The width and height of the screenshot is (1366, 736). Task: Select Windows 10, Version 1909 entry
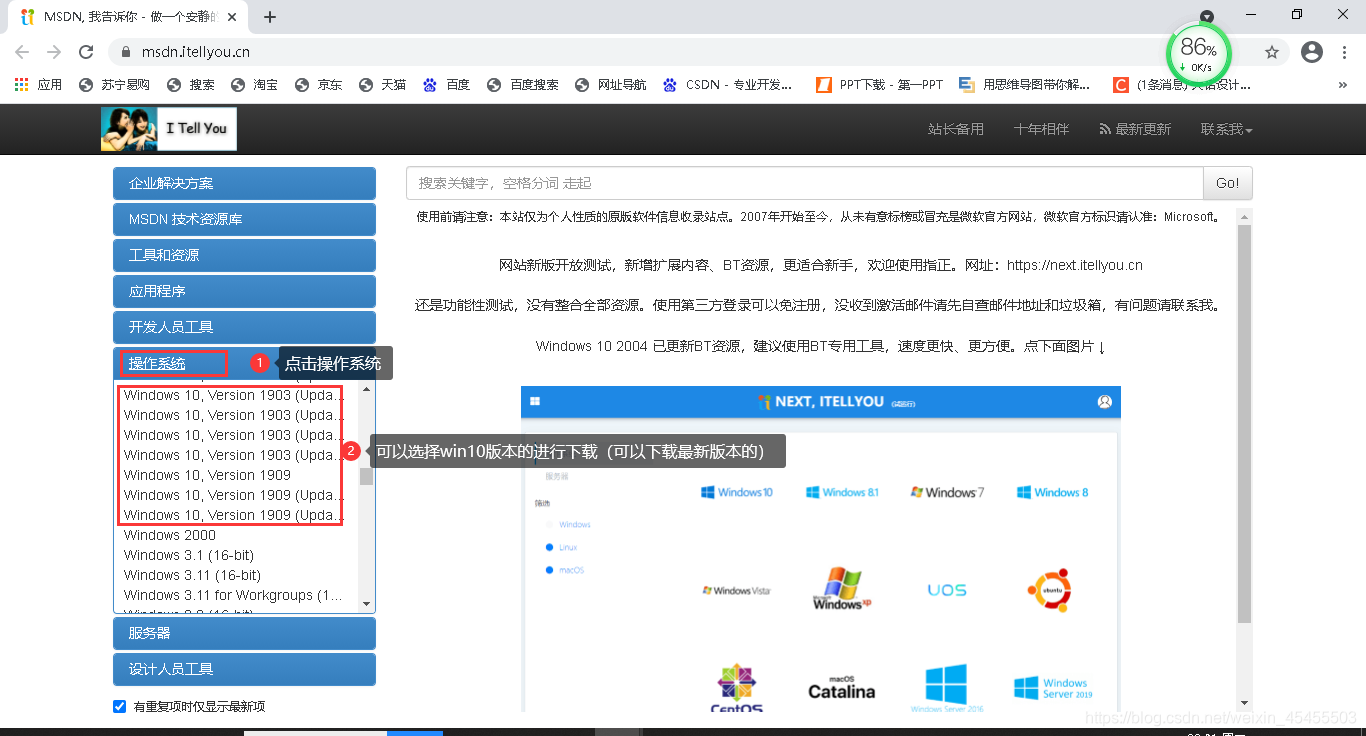[207, 475]
